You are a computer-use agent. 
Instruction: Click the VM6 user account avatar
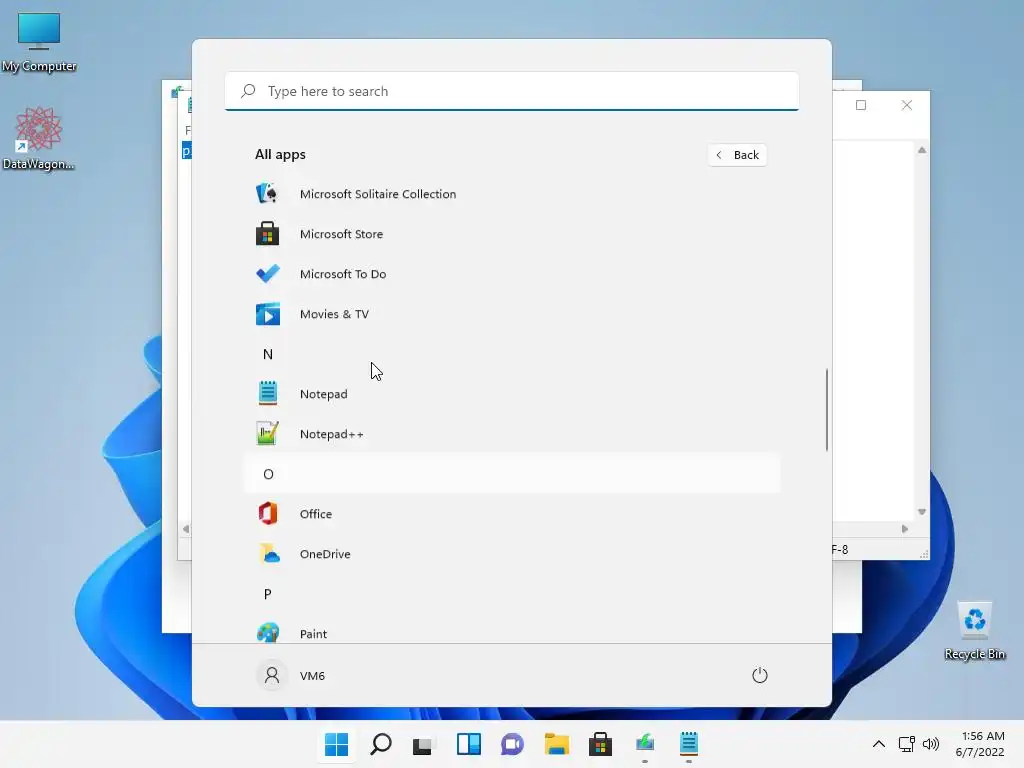point(272,675)
